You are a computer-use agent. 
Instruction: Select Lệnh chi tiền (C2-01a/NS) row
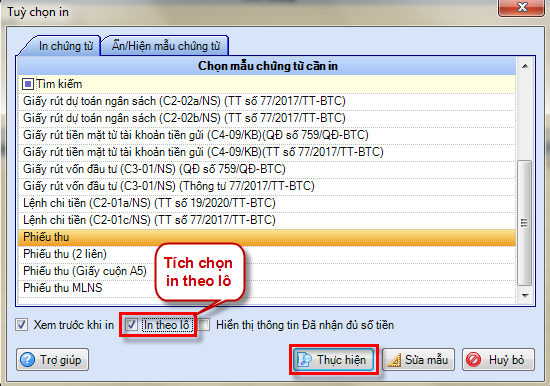pos(267,203)
